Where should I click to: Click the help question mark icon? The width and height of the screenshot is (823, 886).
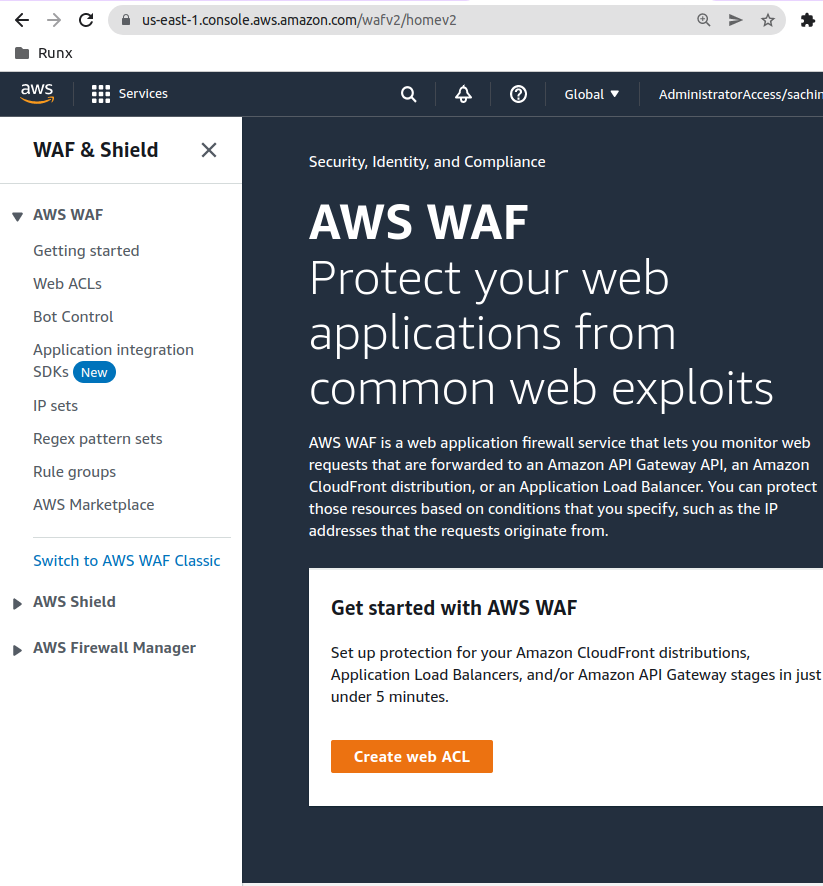pyautogui.click(x=518, y=94)
